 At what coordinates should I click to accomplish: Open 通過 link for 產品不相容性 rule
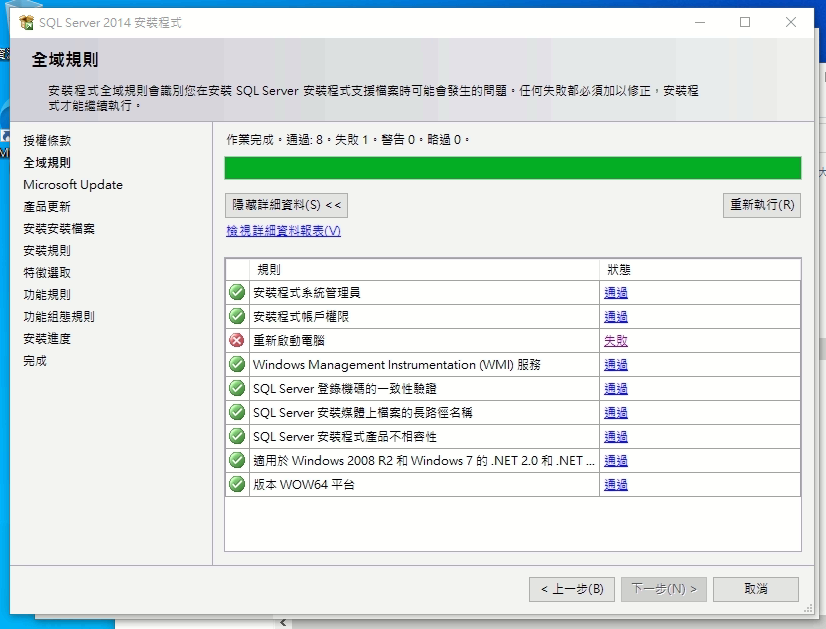point(615,437)
